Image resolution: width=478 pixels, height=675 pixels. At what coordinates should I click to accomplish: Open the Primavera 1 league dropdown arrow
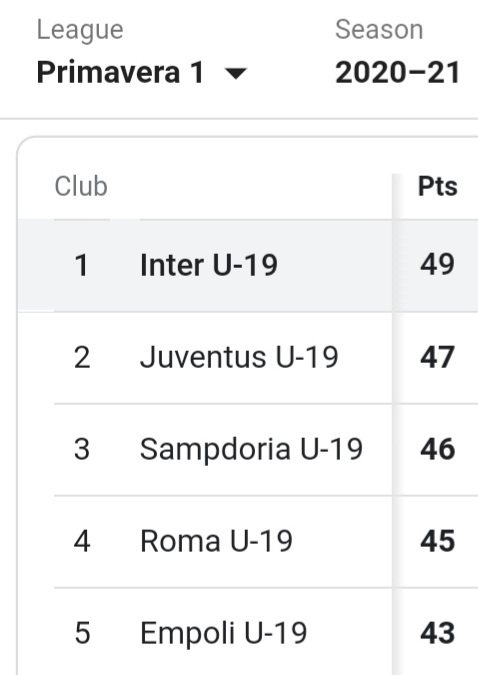pyautogui.click(x=236, y=74)
